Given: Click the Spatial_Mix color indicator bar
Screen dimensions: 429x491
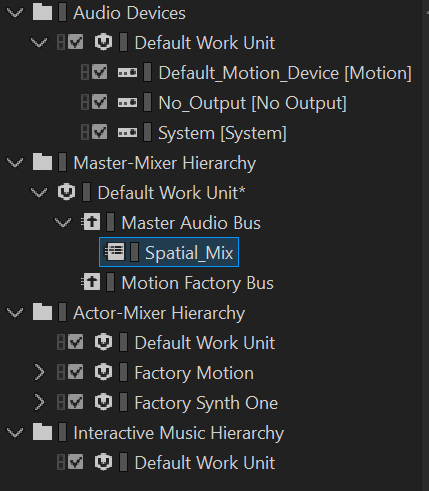Looking at the screenshot, I should pyautogui.click(x=134, y=252).
